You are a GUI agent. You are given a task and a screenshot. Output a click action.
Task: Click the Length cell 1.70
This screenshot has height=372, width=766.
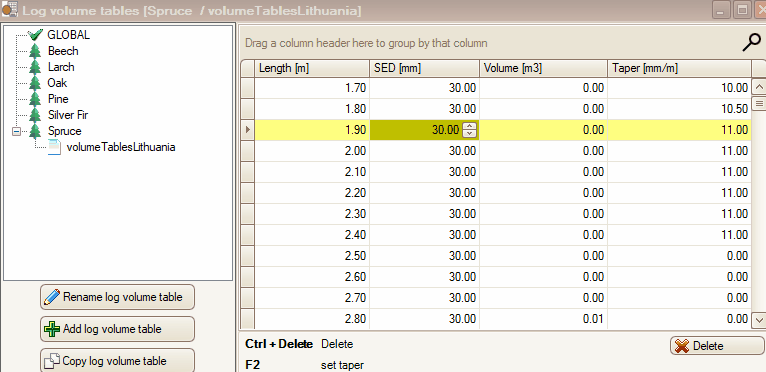[312, 88]
